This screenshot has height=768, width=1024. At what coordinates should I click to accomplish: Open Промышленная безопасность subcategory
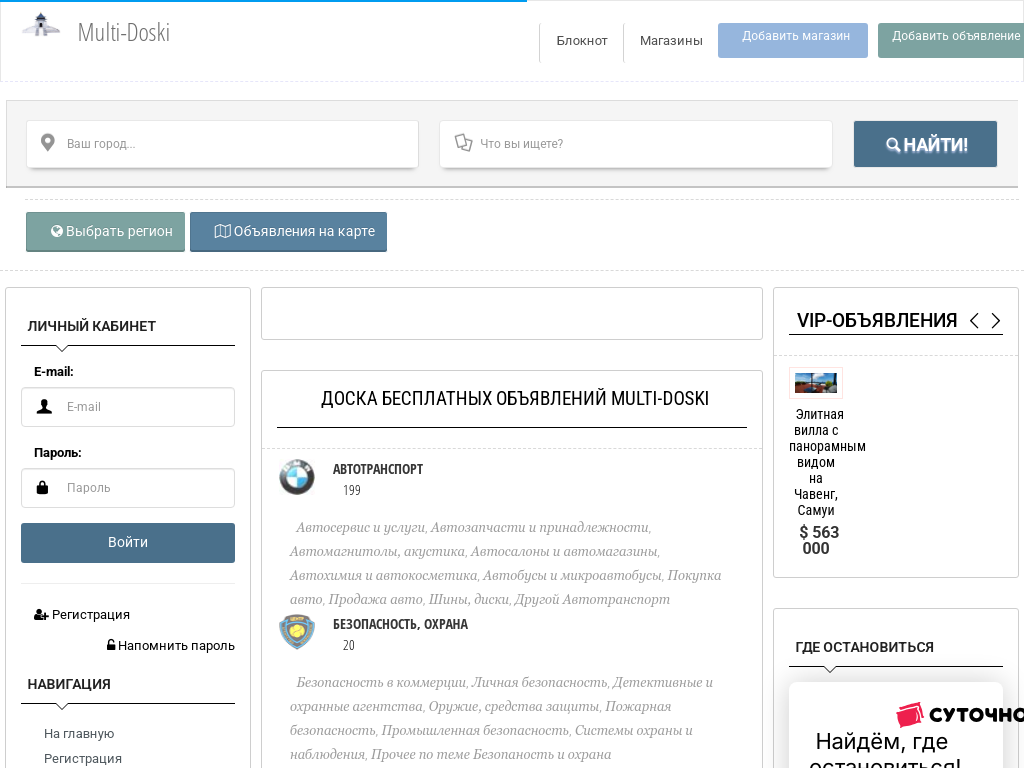coord(475,731)
